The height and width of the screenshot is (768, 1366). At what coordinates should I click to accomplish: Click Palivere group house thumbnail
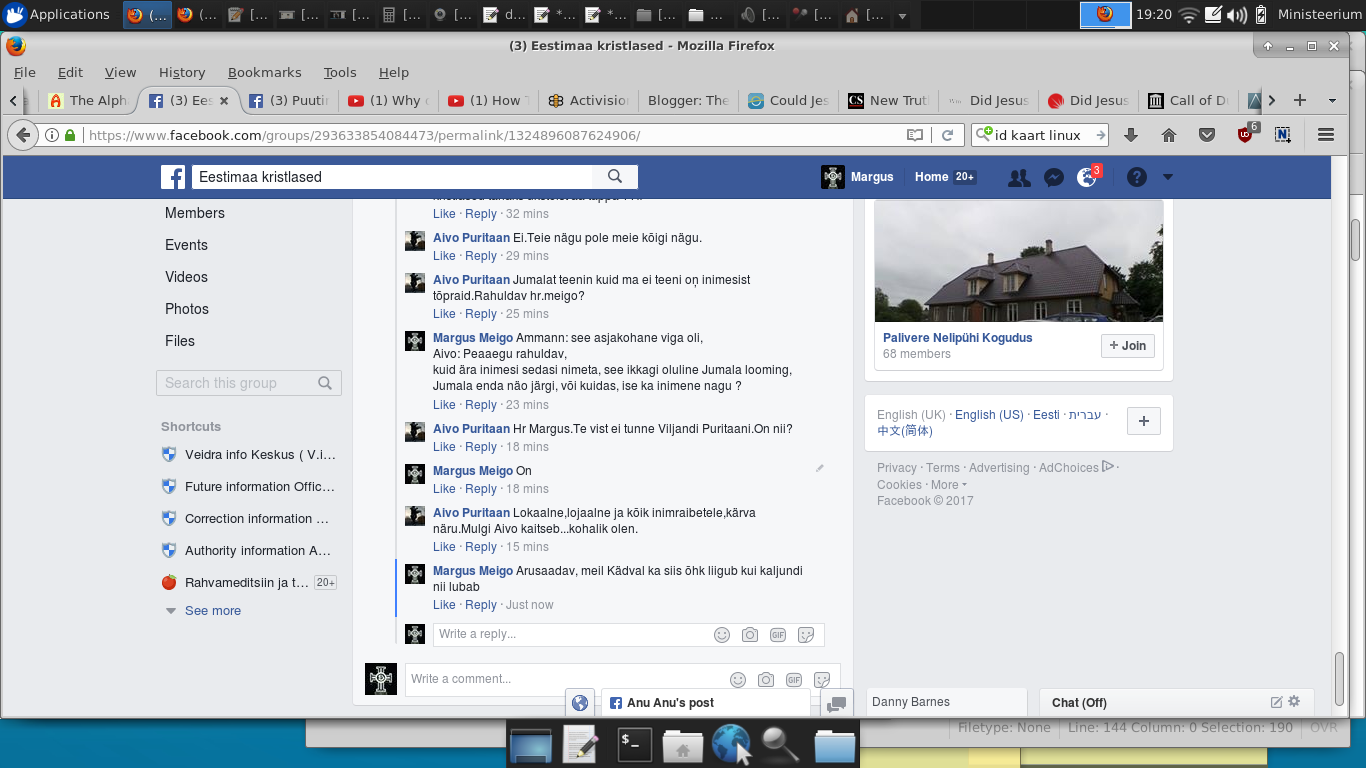pyautogui.click(x=1019, y=261)
